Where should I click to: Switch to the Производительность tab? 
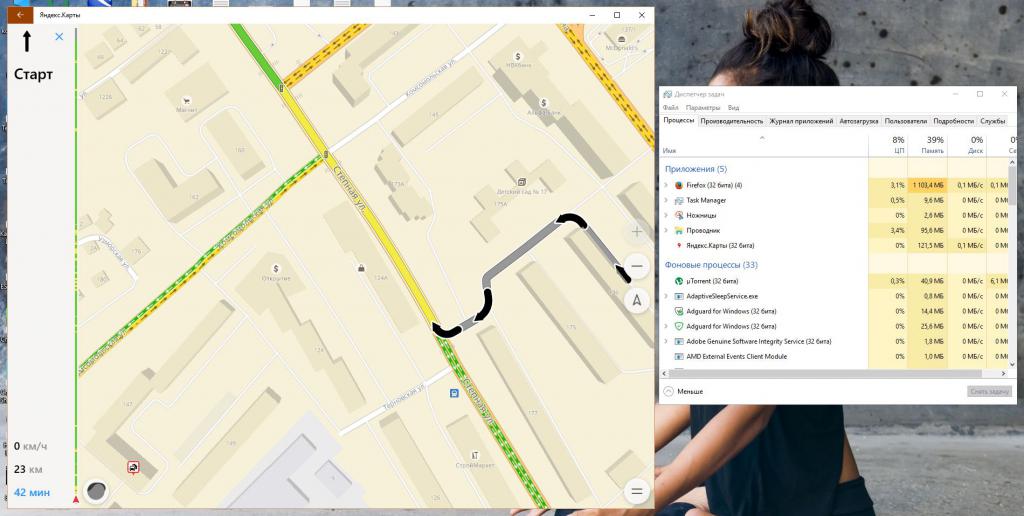[731, 121]
